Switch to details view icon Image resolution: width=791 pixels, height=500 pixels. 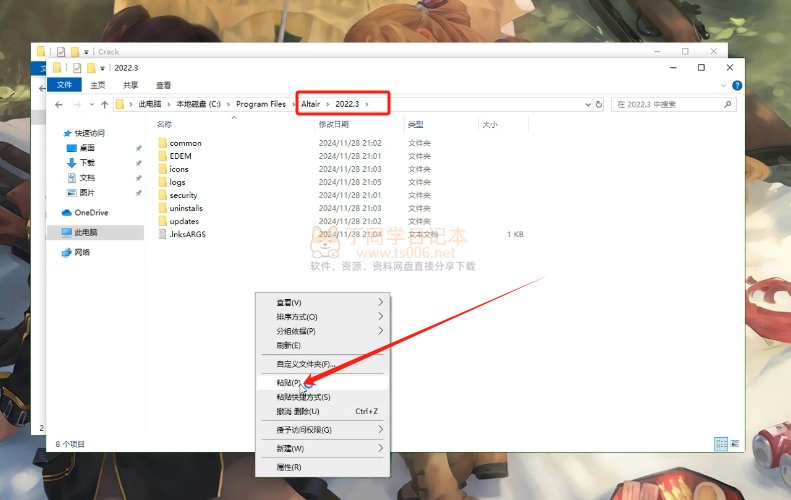tap(721, 444)
